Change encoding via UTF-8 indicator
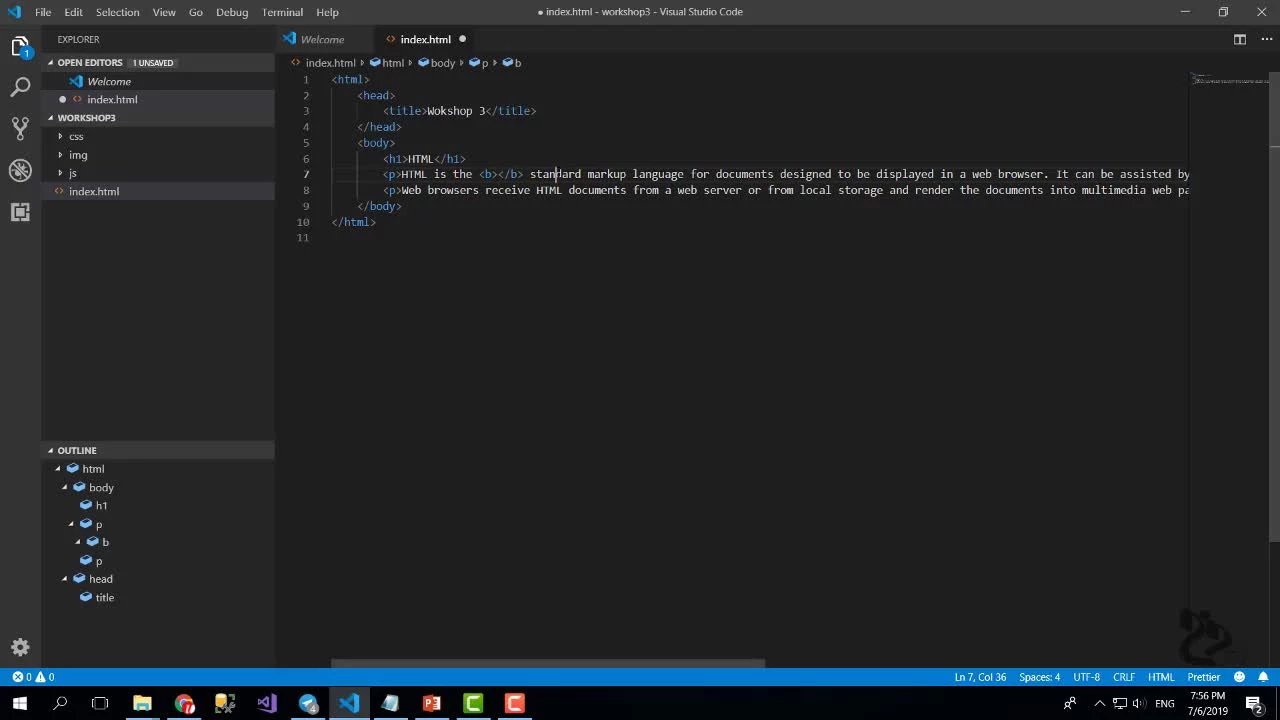 1086,677
